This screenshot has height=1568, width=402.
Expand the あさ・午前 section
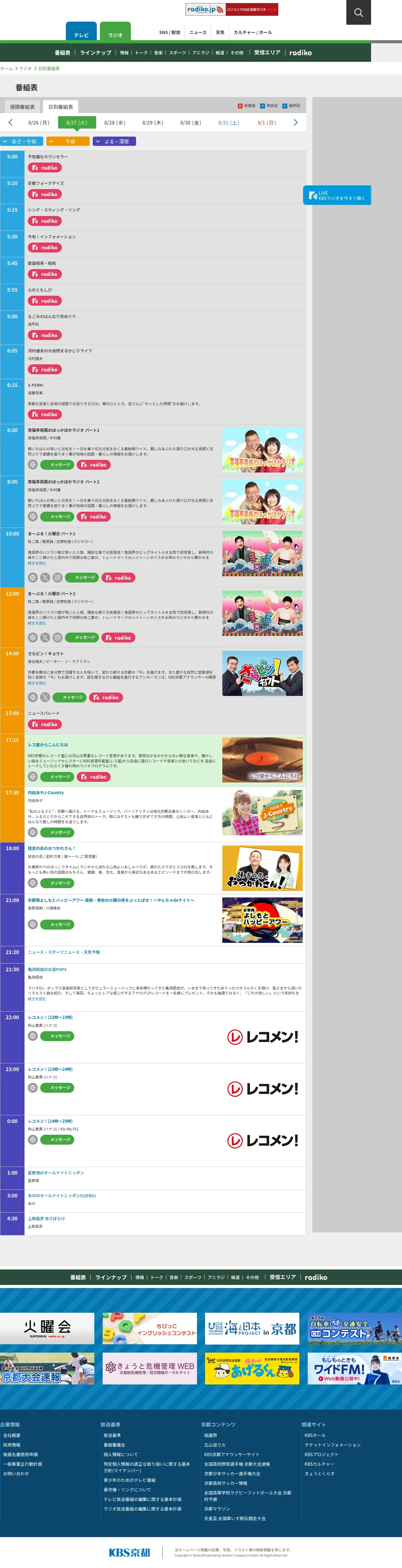coord(22,141)
